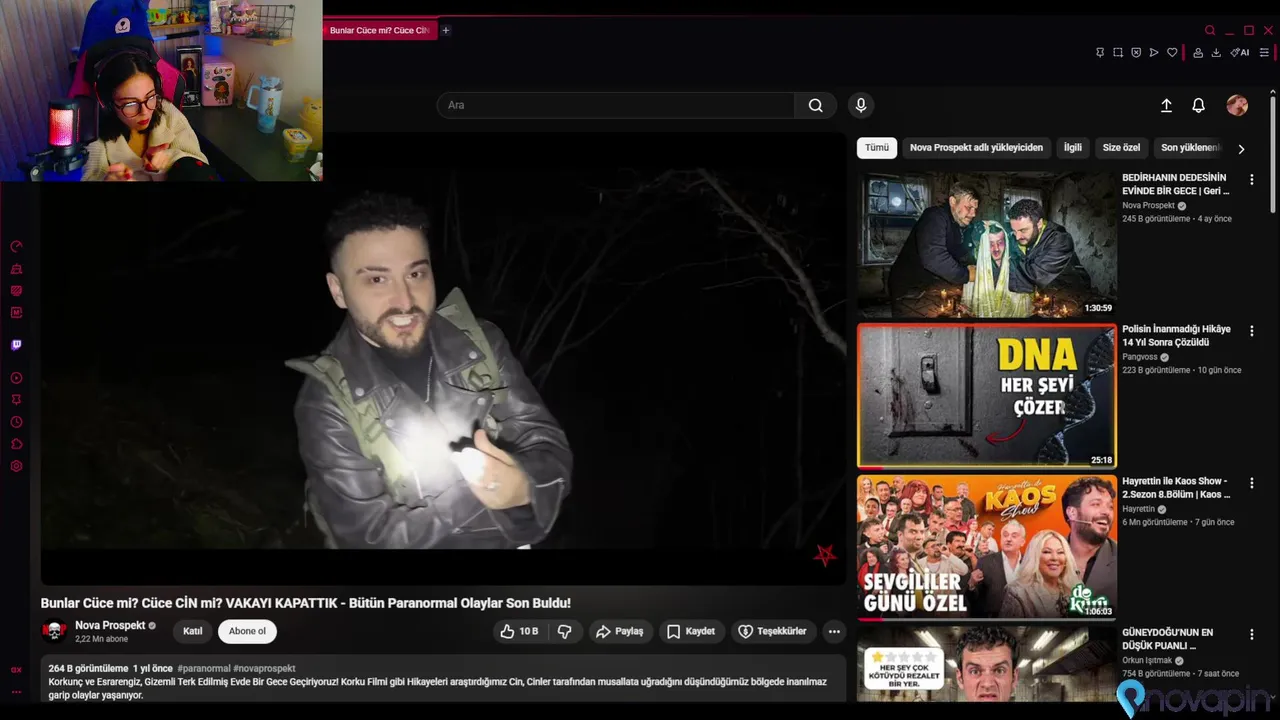Open Nova Prospekt channel avatar under video

(x=54, y=631)
